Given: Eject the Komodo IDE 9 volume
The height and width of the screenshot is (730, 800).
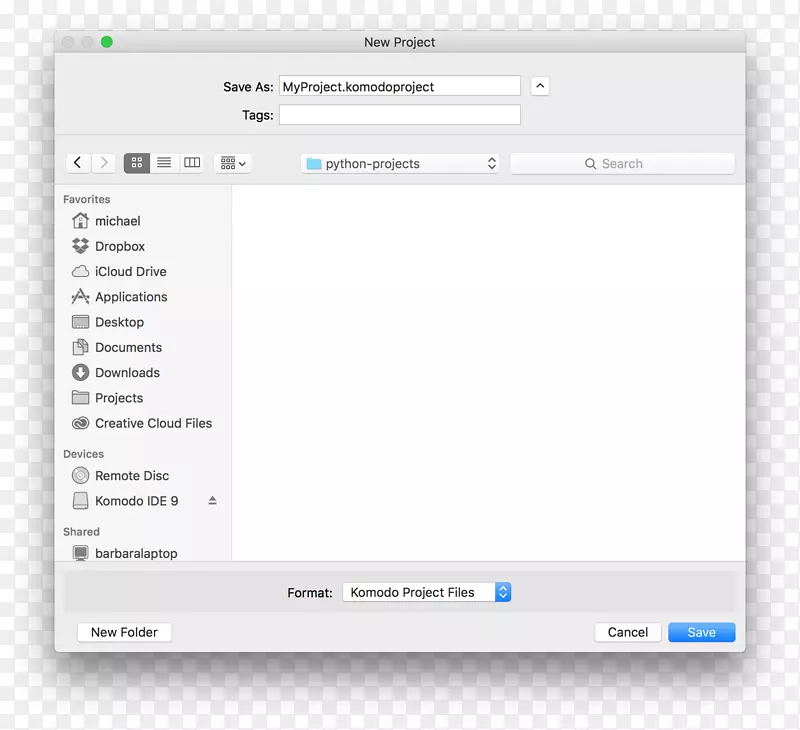Looking at the screenshot, I should (x=213, y=501).
